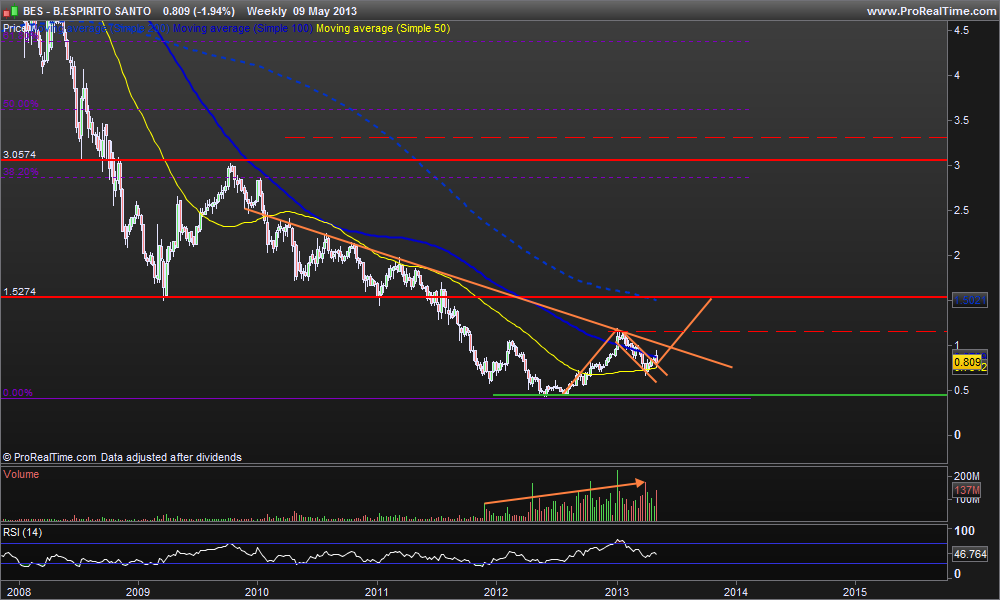Screen dimensions: 1000x600
Task: Select the 3.0574 resistance level label
Action: (x=20, y=154)
